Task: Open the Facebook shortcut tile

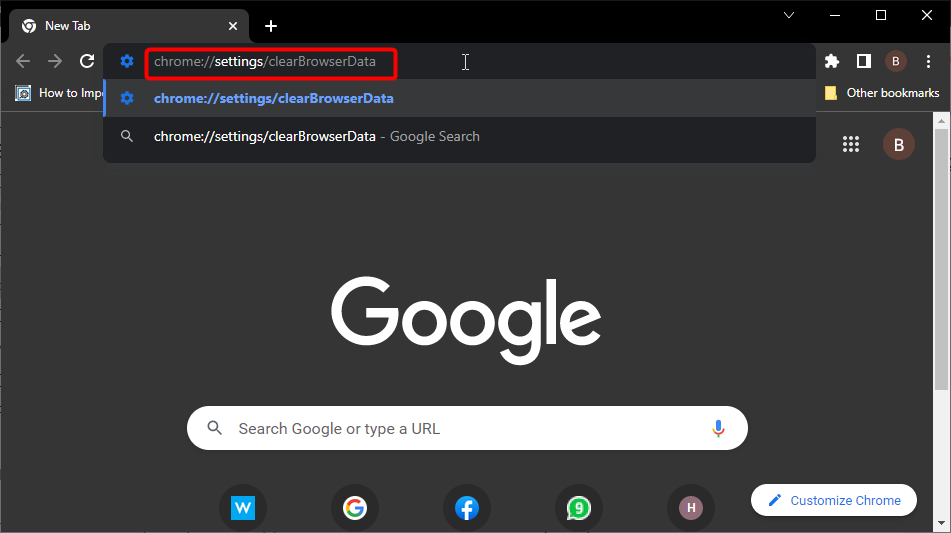Action: pos(466,508)
